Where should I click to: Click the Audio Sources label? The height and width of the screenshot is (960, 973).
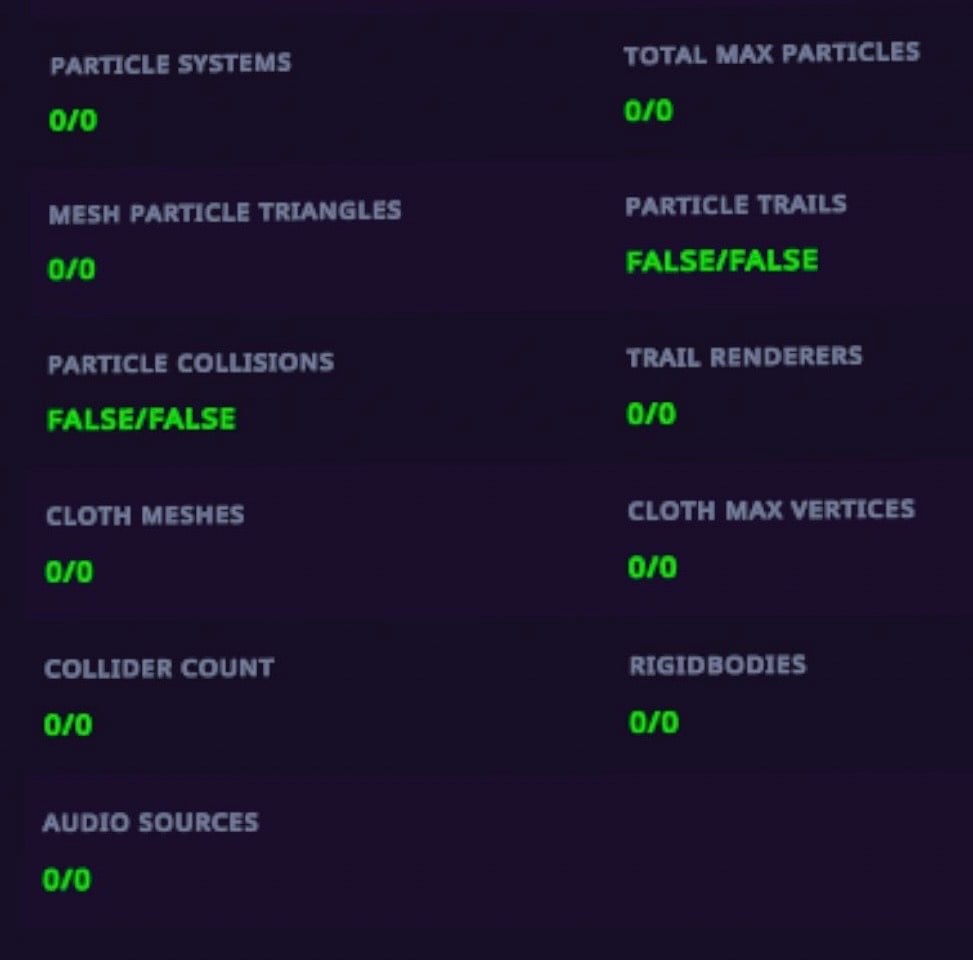click(x=150, y=823)
